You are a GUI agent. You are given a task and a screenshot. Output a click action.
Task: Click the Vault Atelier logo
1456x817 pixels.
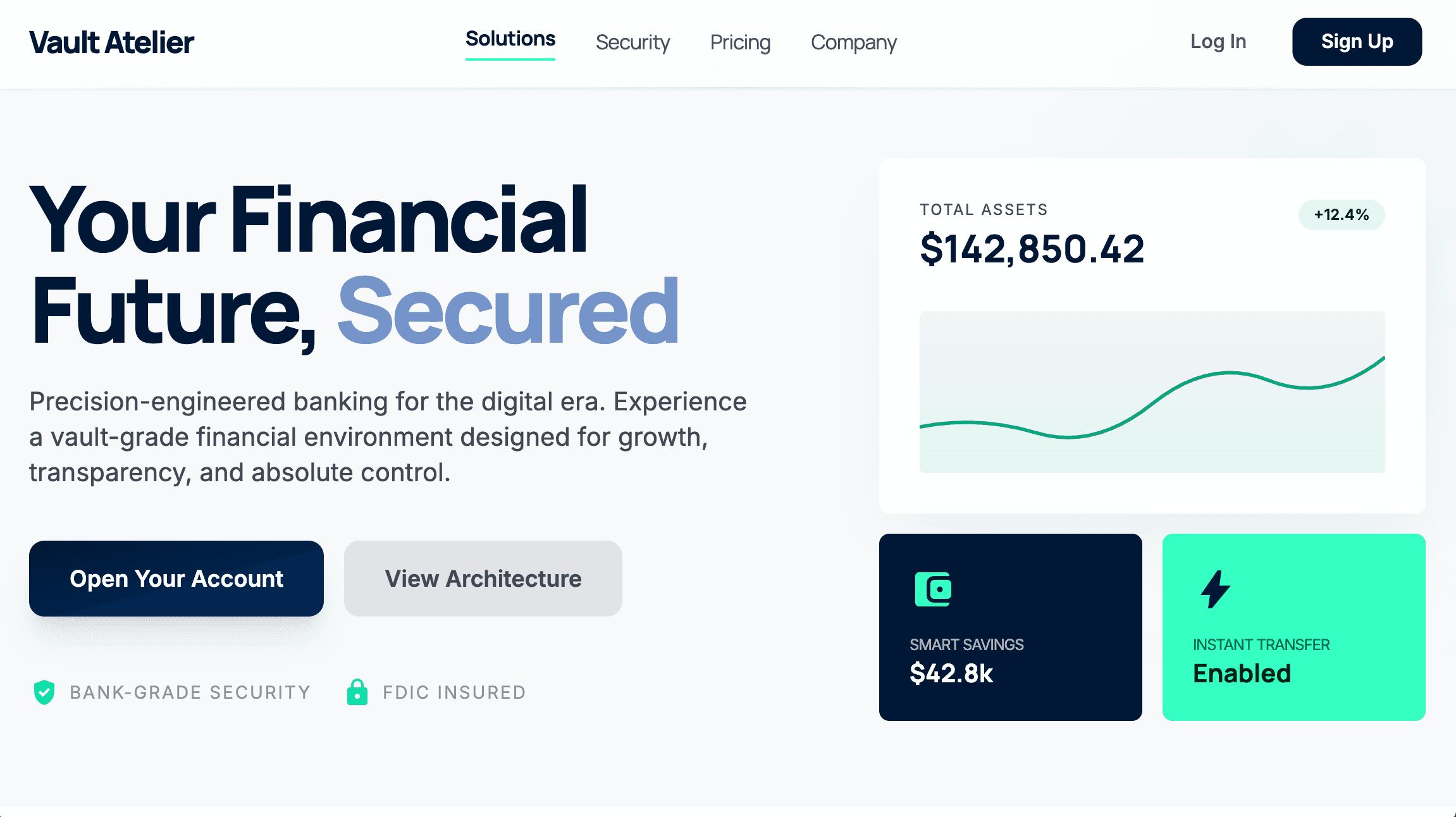coord(112,43)
